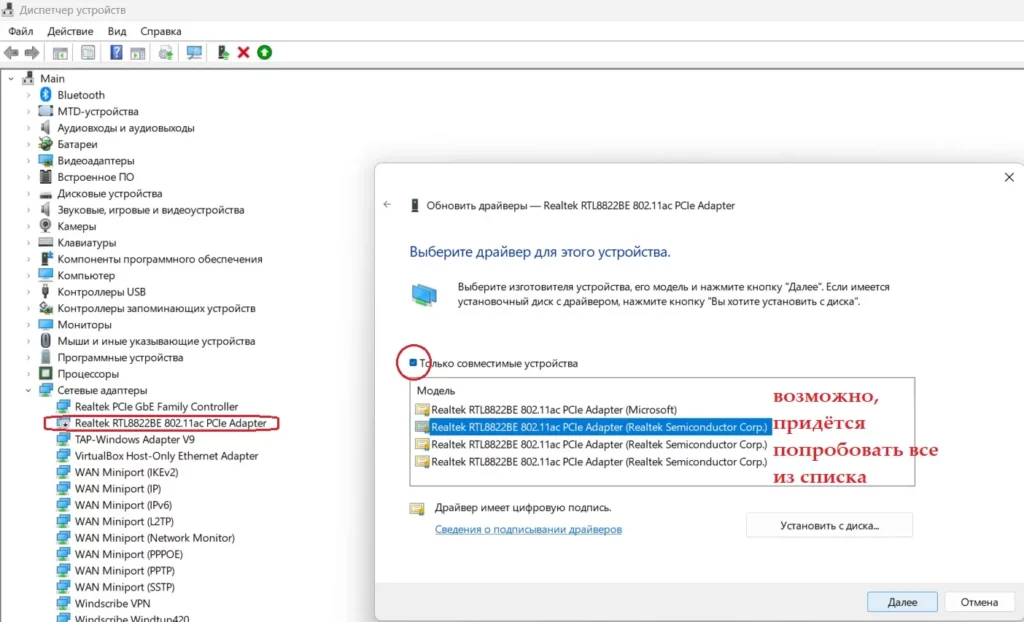Click the Bluetooth icon in the device tree
The height and width of the screenshot is (622, 1024).
[x=45, y=95]
